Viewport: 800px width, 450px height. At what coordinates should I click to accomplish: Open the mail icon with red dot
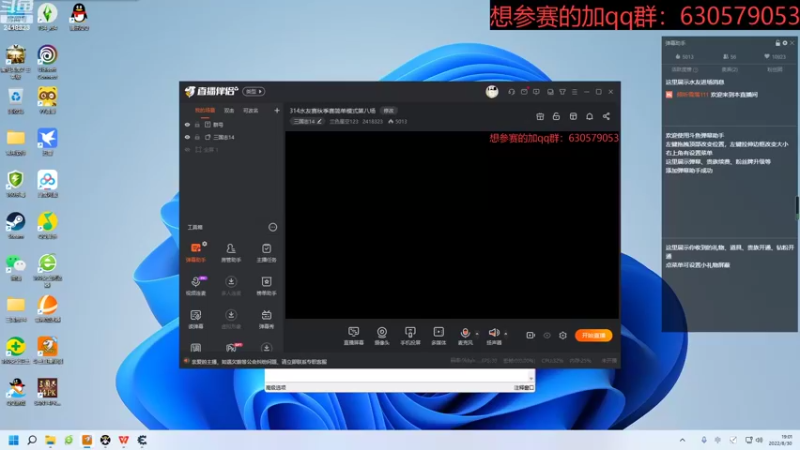click(x=524, y=92)
